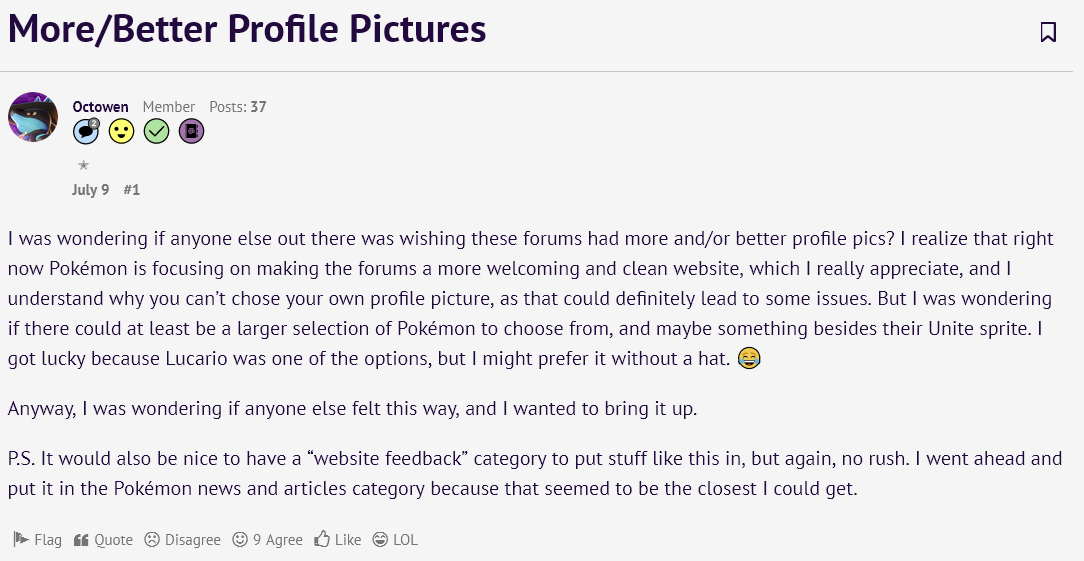
Task: Flag this post
Action: click(38, 540)
